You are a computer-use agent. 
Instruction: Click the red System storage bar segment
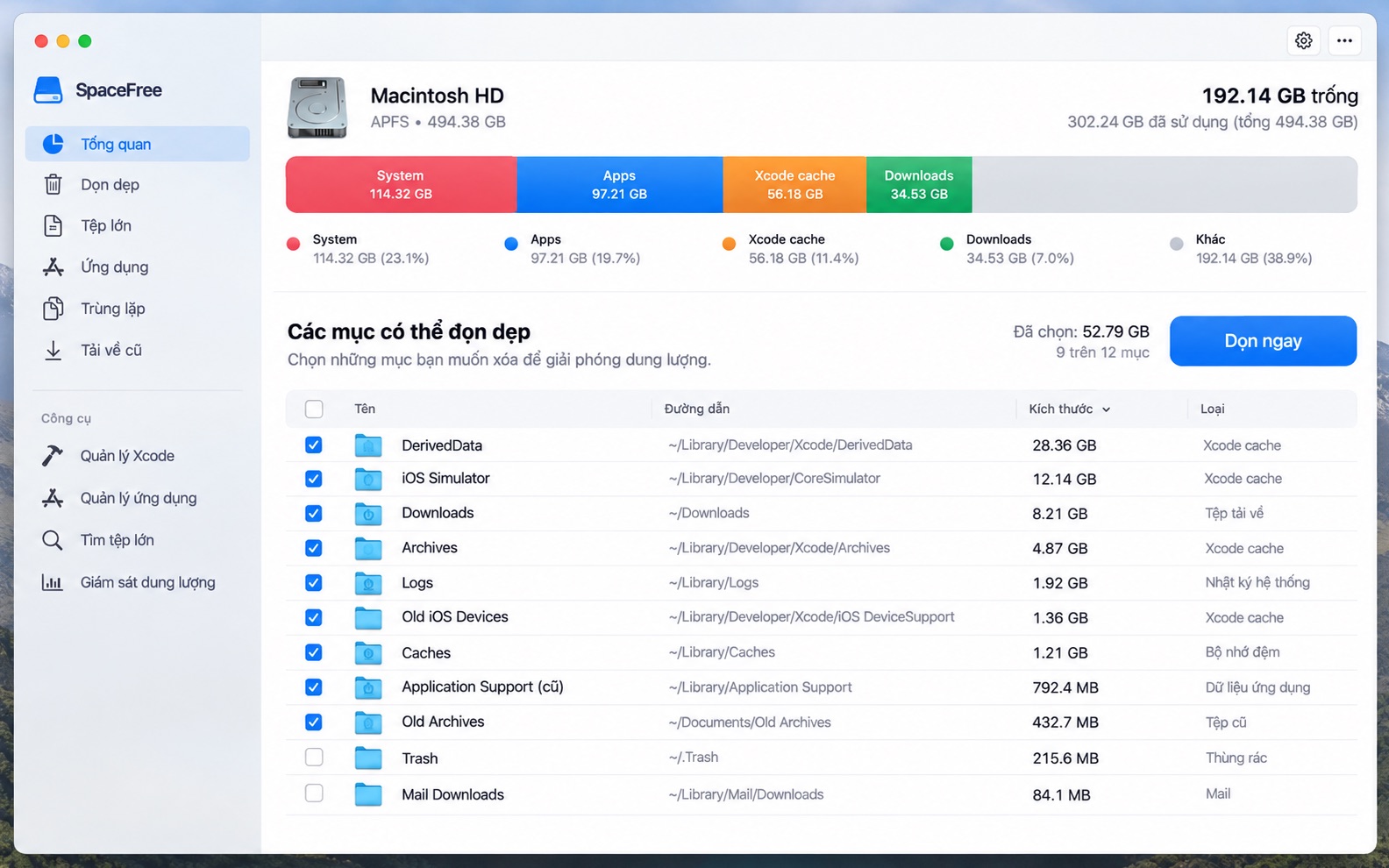401,184
